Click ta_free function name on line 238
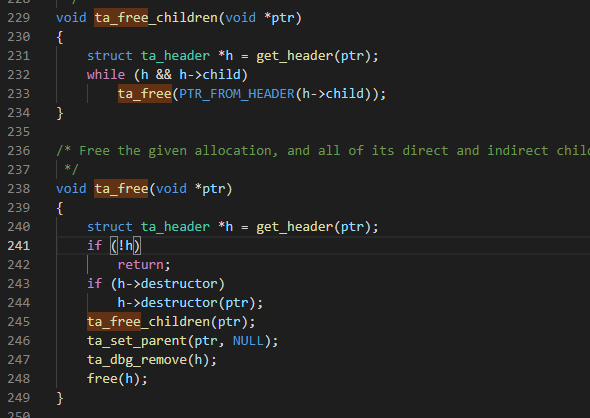Screen dimensions: 590x418 point(121,188)
